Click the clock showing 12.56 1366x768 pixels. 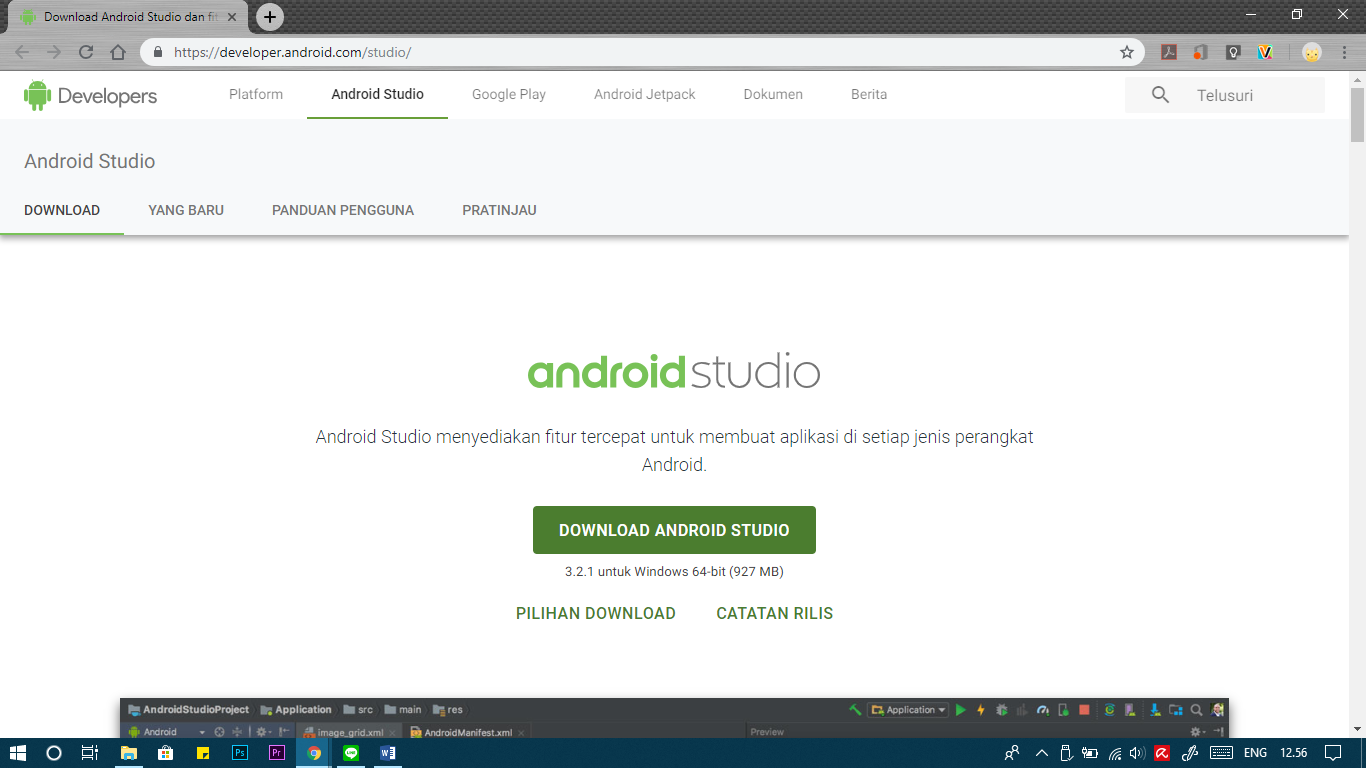[1293, 753]
